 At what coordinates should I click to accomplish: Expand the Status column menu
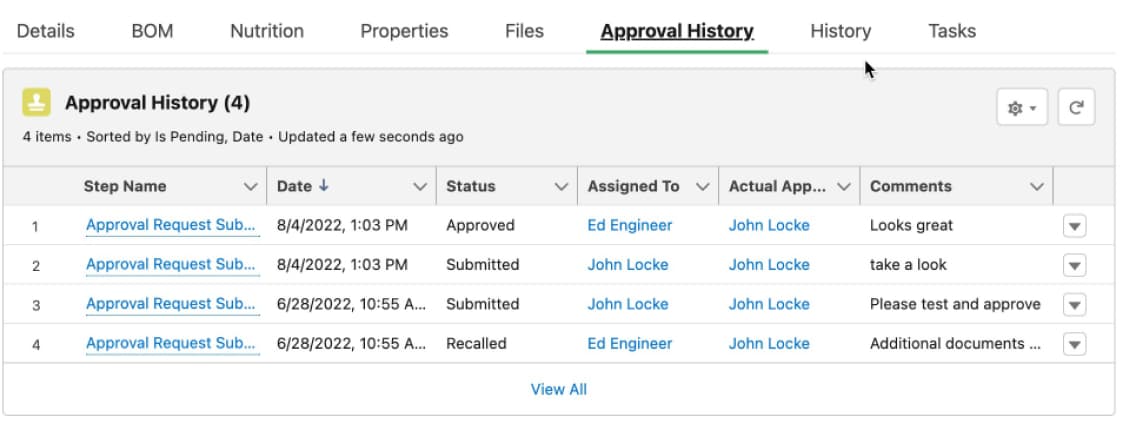click(x=560, y=187)
